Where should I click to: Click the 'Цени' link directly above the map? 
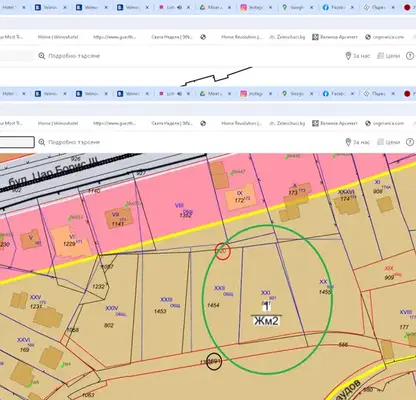click(x=389, y=142)
